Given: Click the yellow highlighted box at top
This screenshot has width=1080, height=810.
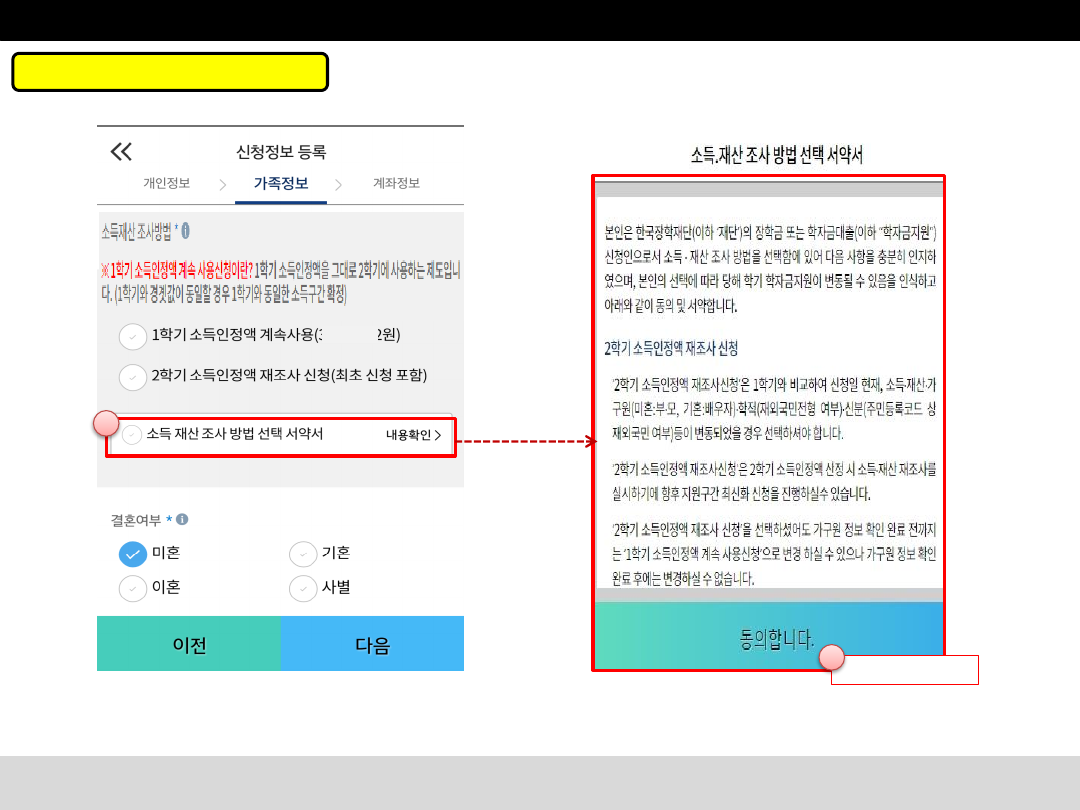Looking at the screenshot, I should [x=170, y=72].
